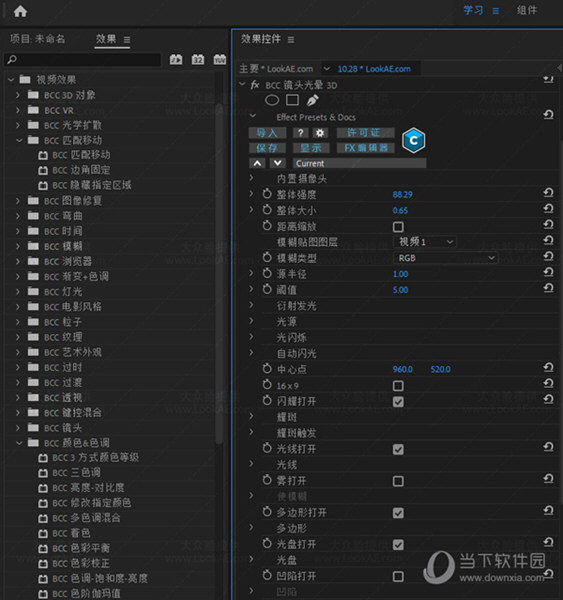Open the FX 编辑器 button
563x600 pixels.
tap(365, 148)
